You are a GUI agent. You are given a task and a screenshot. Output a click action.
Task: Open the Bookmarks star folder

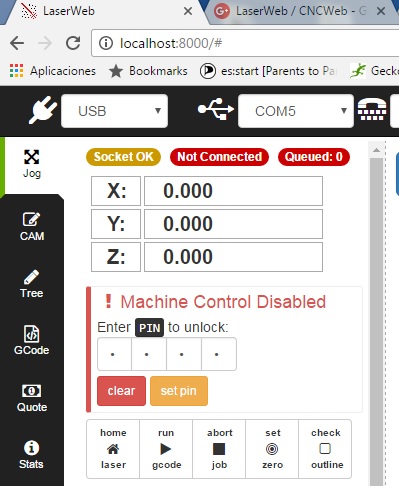[x=148, y=71]
